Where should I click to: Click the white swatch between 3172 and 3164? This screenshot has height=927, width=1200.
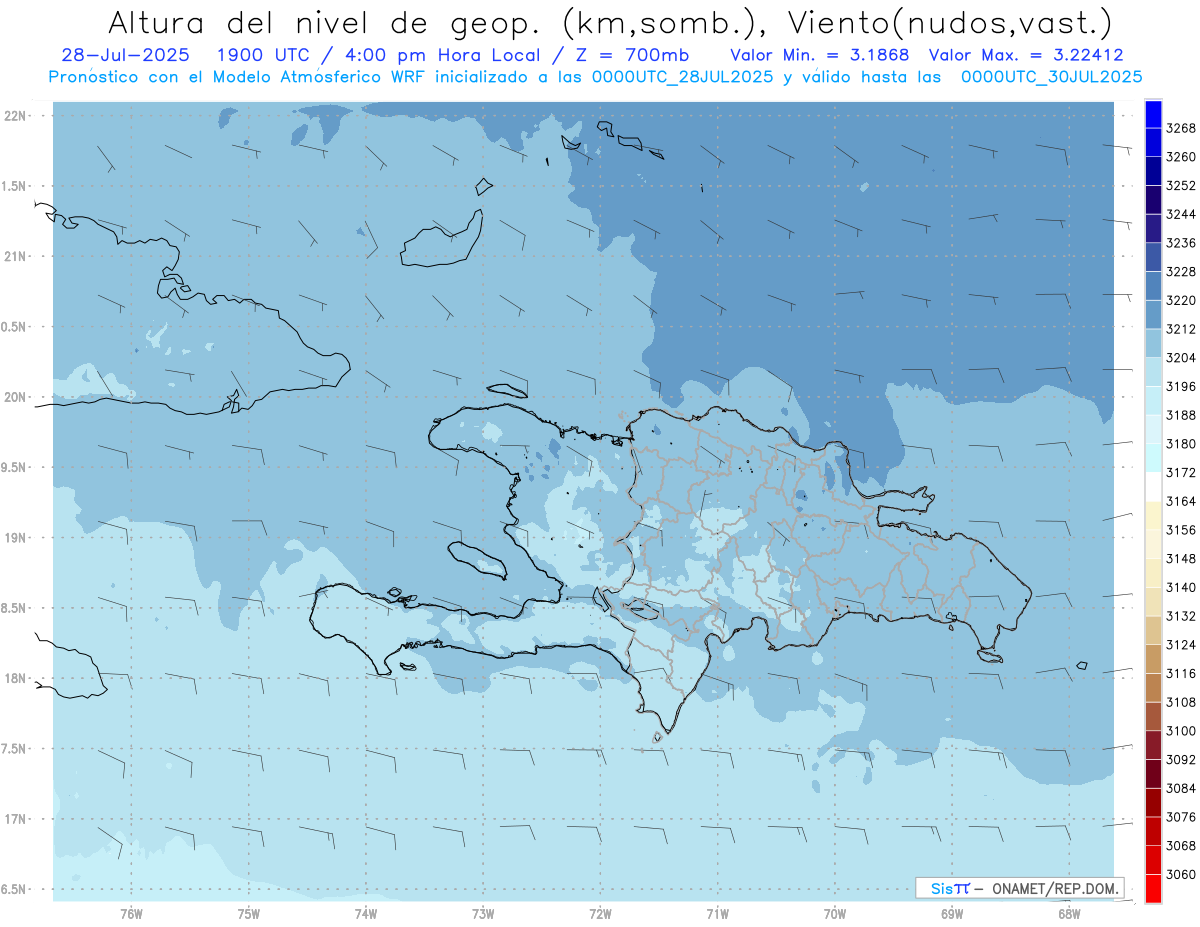coord(1153,486)
